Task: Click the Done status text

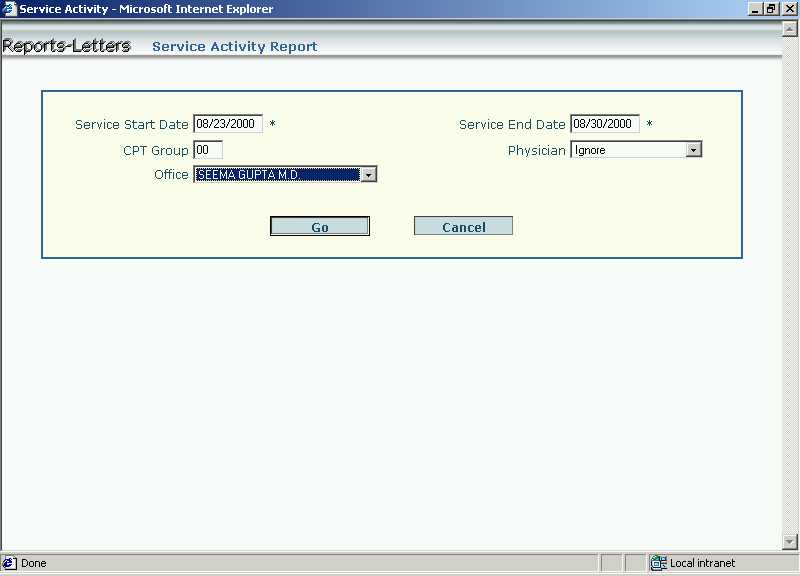Action: (x=34, y=563)
